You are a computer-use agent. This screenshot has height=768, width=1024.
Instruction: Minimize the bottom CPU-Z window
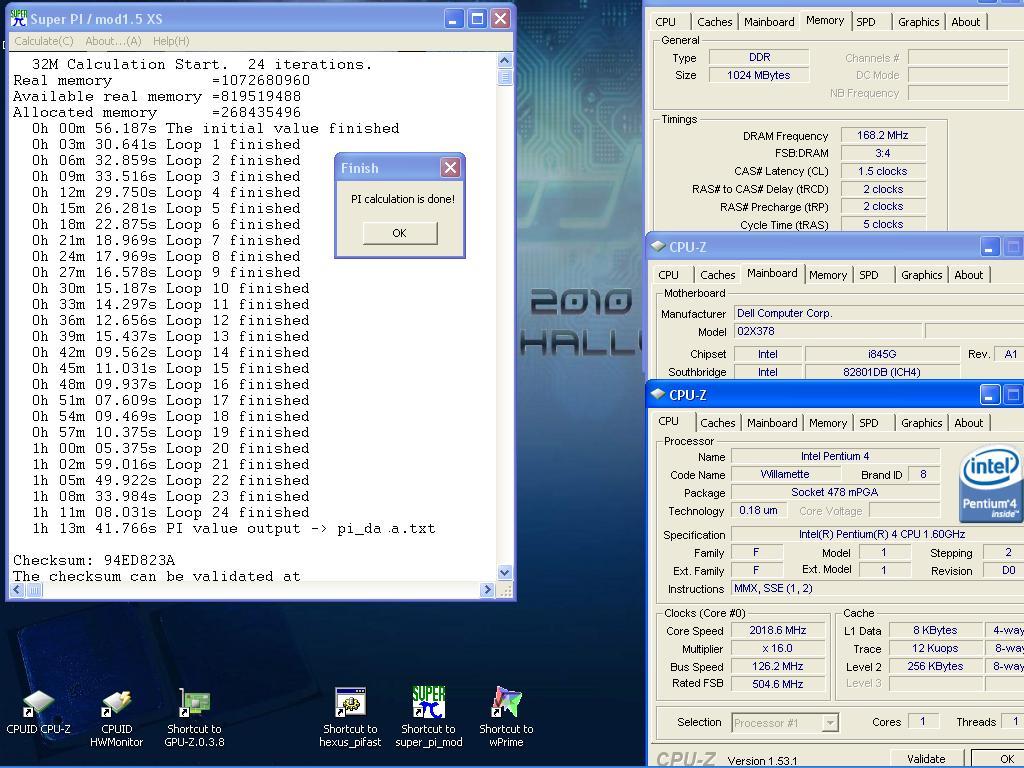989,394
